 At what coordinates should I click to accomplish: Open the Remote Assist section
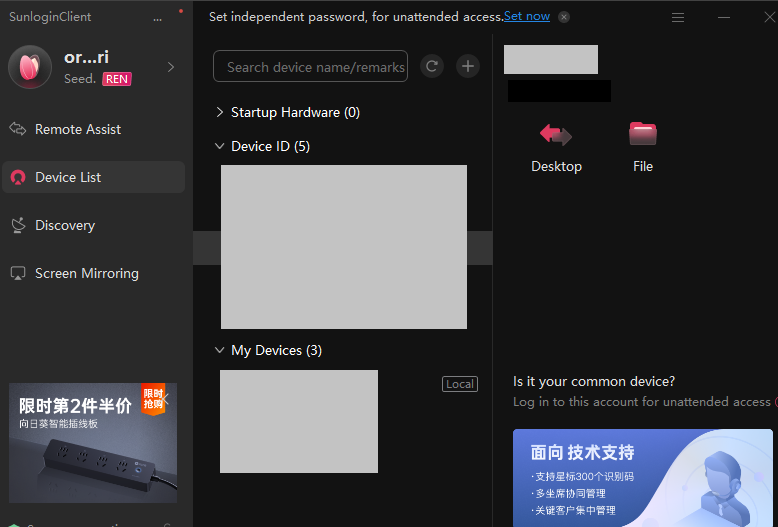(78, 130)
